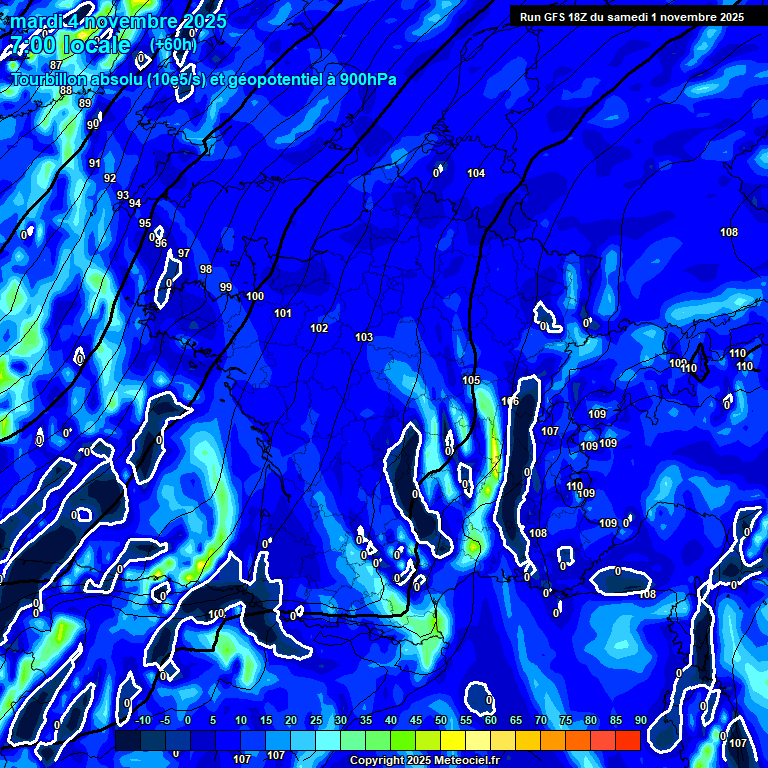This screenshot has width=768, height=768.
Task: Click the 102 geopotential contour label
Action: (319, 329)
